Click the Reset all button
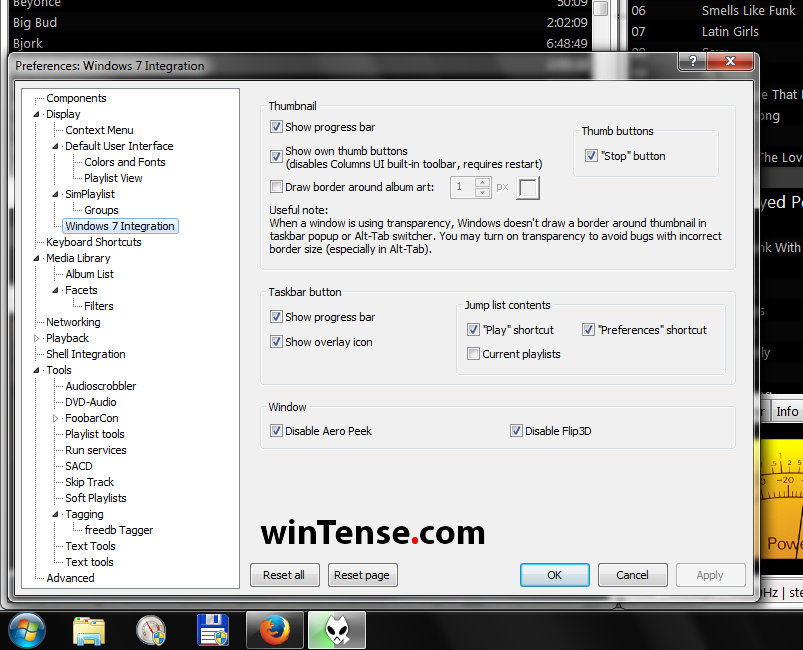The image size is (803, 650). point(284,575)
